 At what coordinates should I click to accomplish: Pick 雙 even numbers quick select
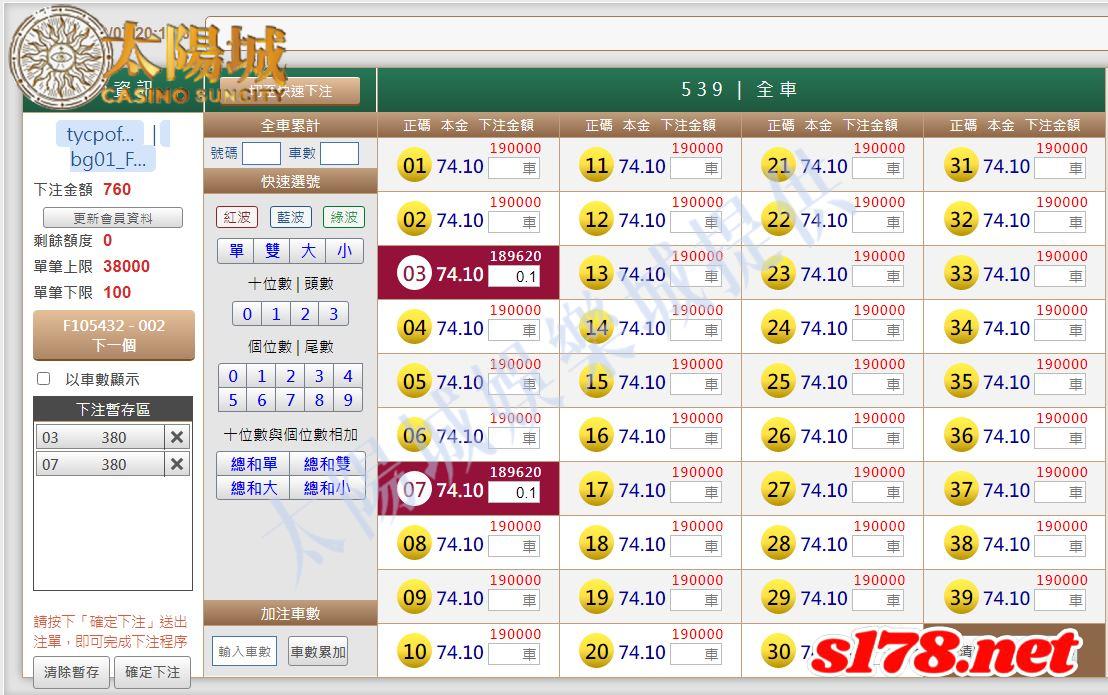(x=272, y=251)
